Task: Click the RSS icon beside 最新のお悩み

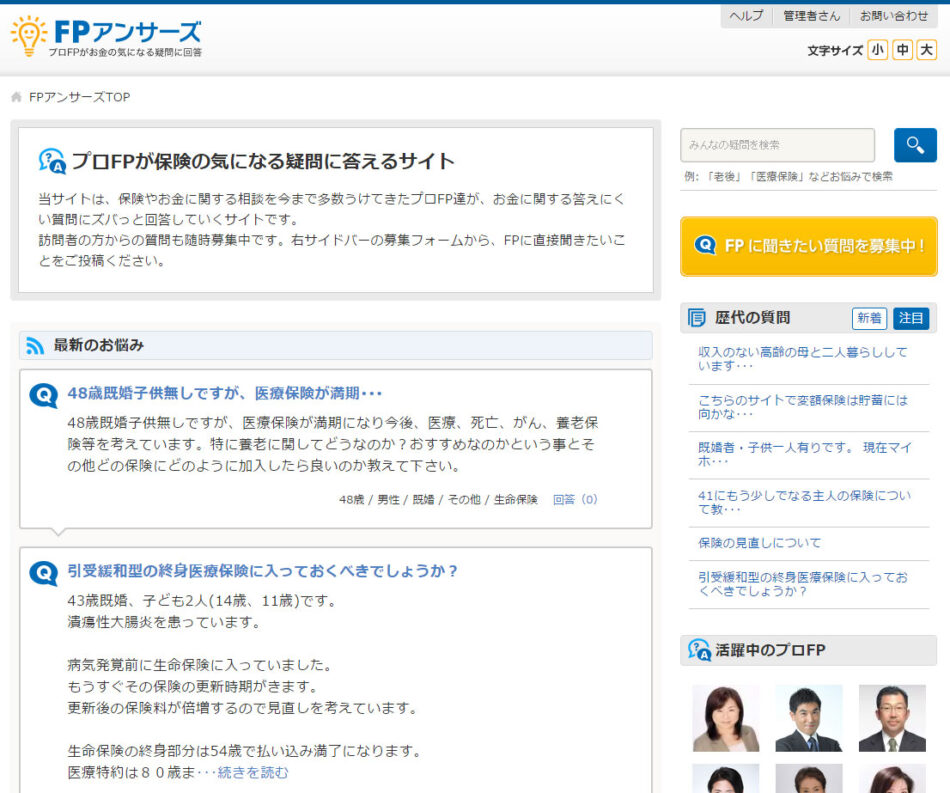Action: tap(35, 346)
